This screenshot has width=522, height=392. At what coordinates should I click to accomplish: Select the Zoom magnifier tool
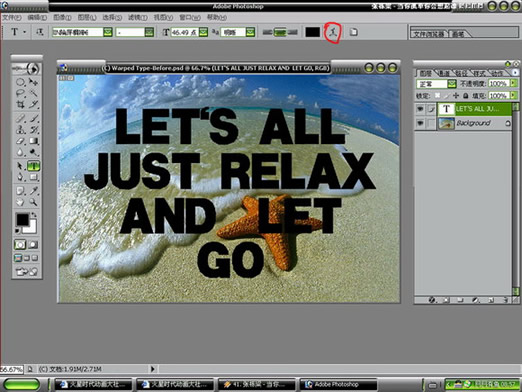pos(33,202)
